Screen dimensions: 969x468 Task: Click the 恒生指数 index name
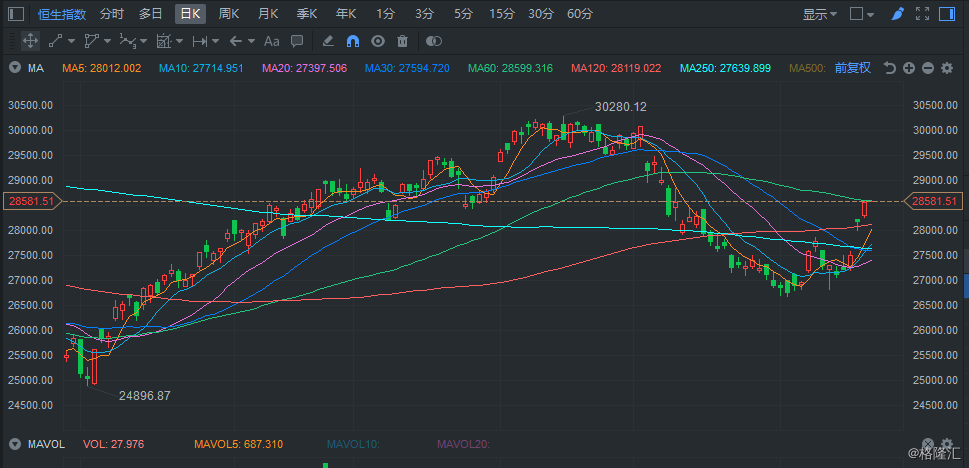pos(62,14)
